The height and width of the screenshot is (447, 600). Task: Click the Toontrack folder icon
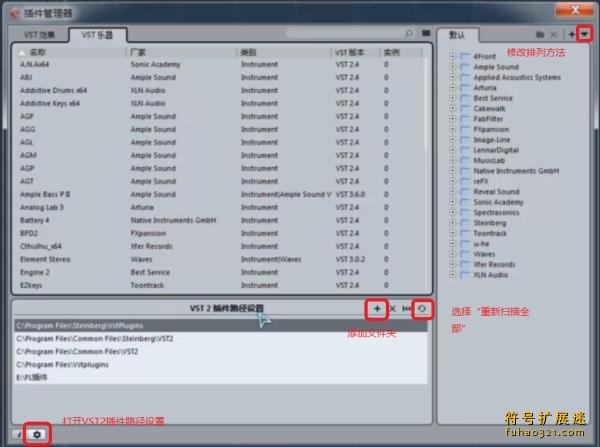pyautogui.click(x=465, y=233)
